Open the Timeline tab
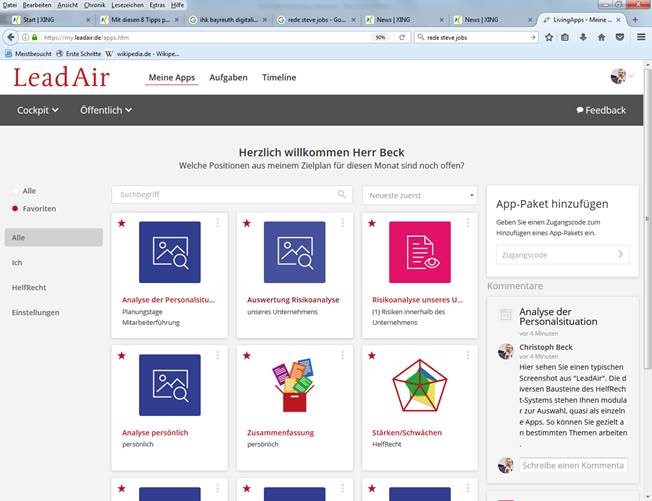Screen dimensions: 652x501 coord(279,77)
